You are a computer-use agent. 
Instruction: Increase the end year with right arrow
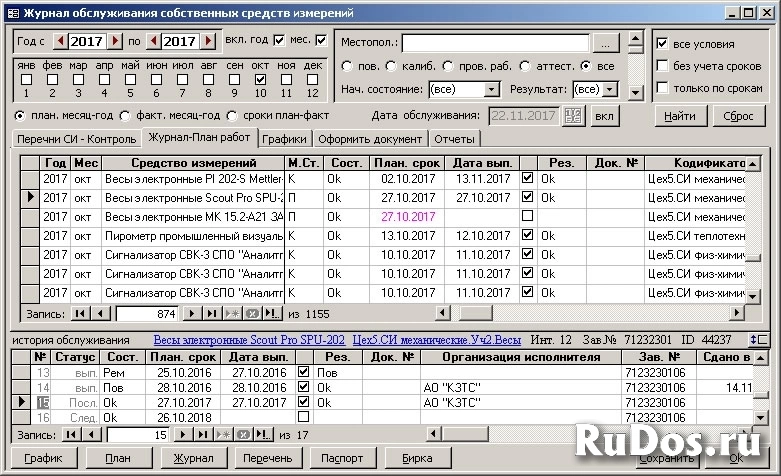(x=208, y=41)
